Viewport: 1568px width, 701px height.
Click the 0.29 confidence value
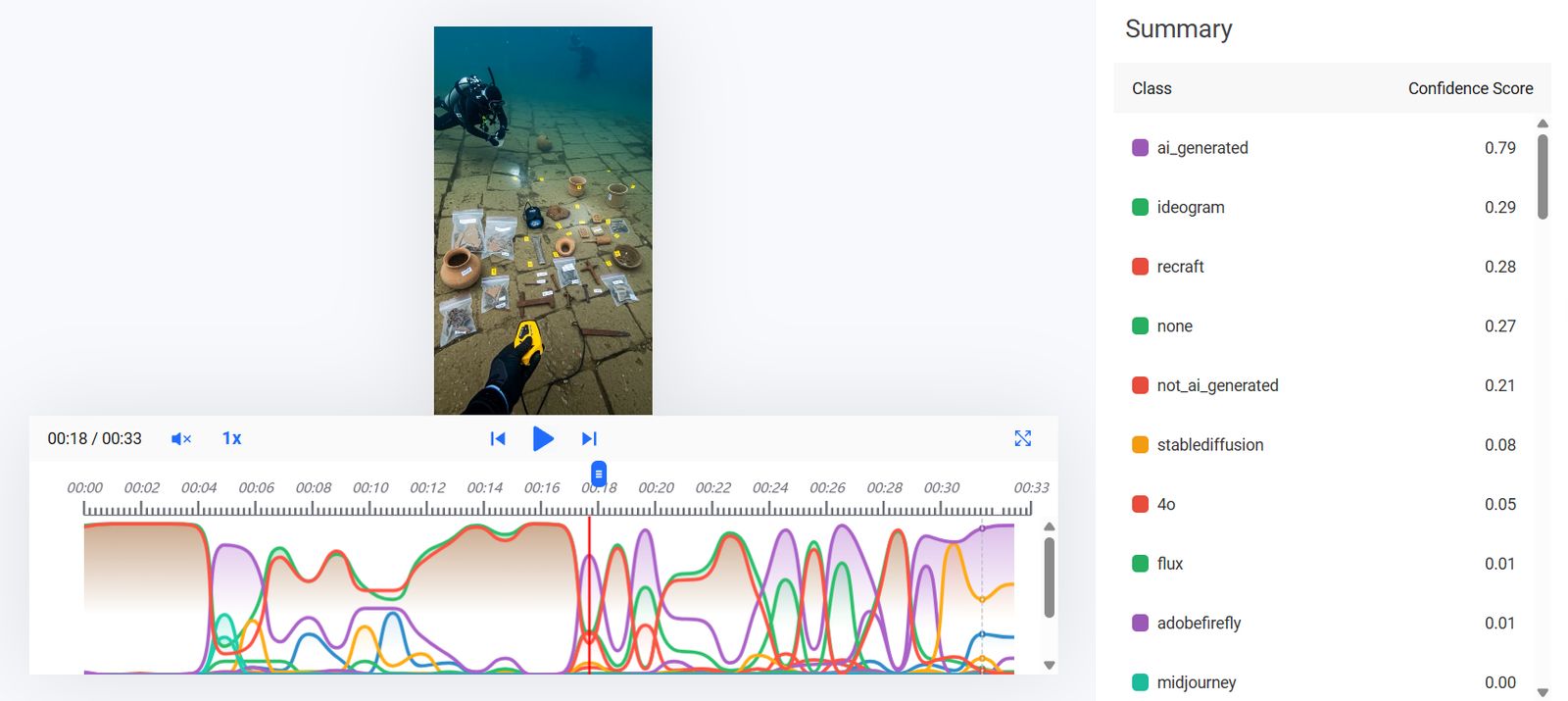pos(1499,207)
